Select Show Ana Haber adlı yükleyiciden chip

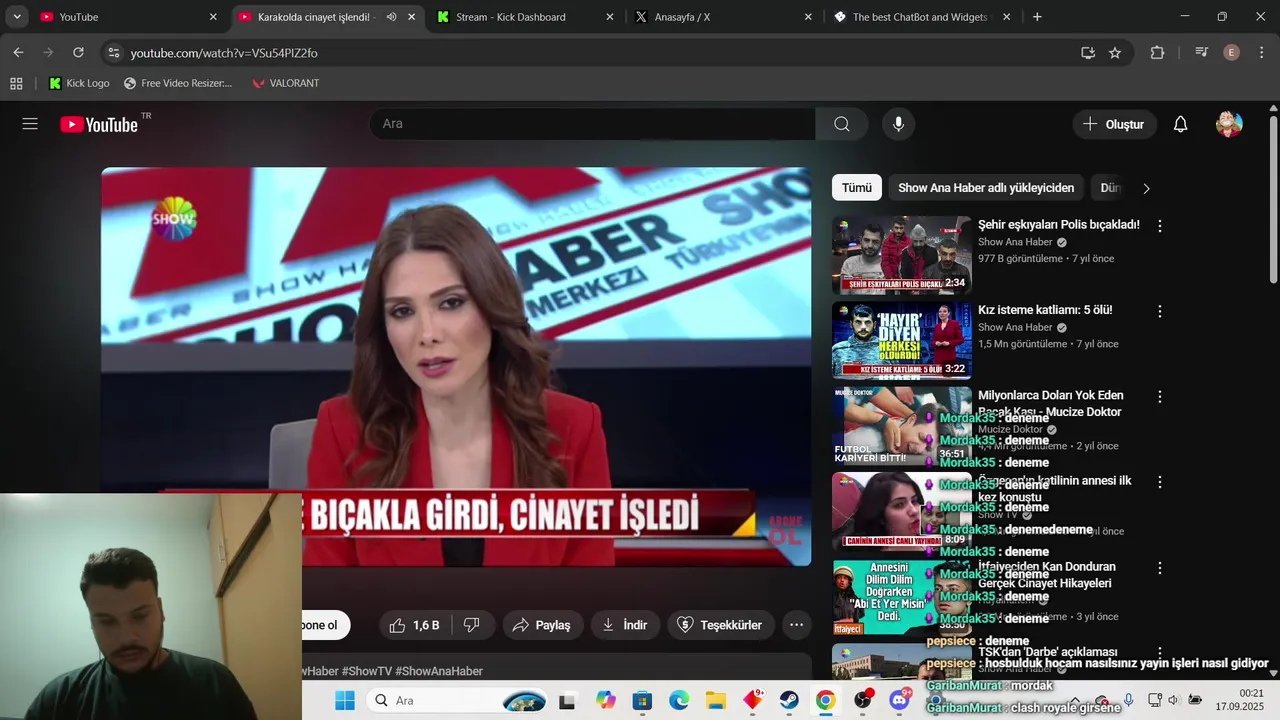986,188
